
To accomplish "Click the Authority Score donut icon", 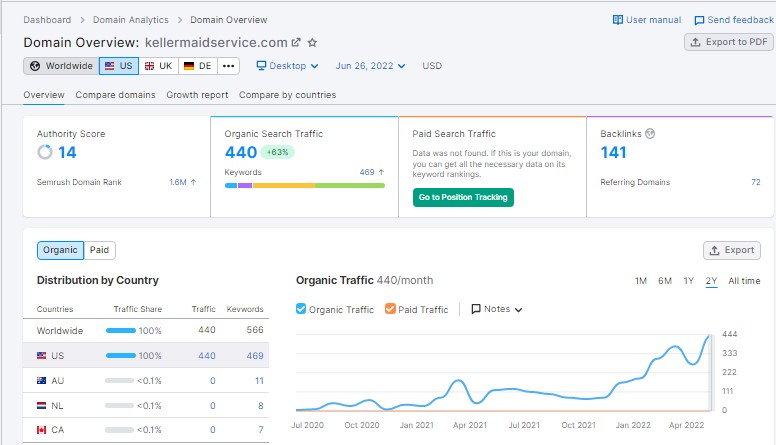I will pyautogui.click(x=45, y=153).
